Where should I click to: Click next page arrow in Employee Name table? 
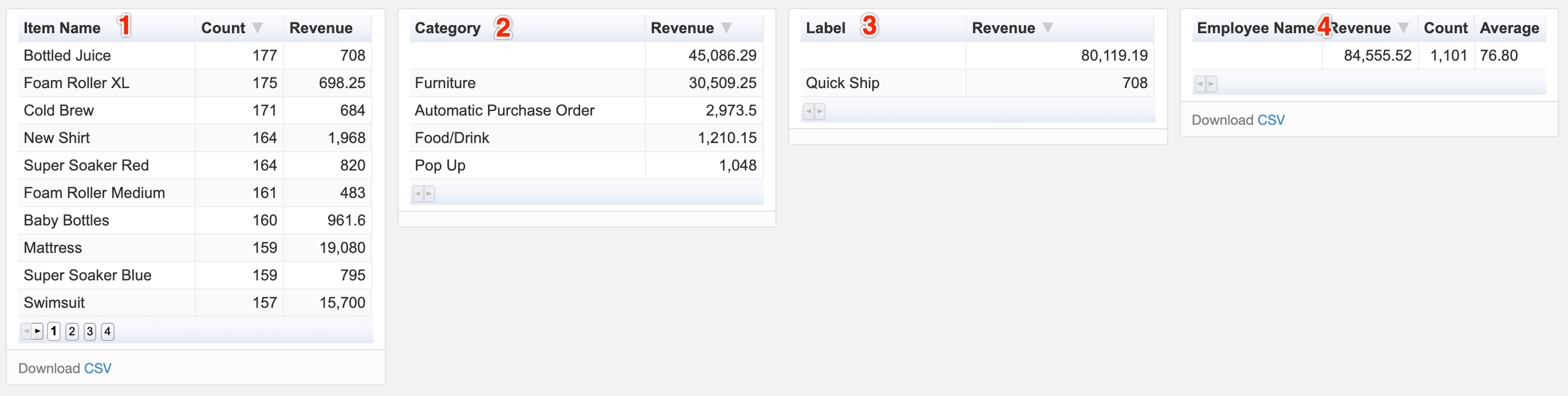point(1211,84)
